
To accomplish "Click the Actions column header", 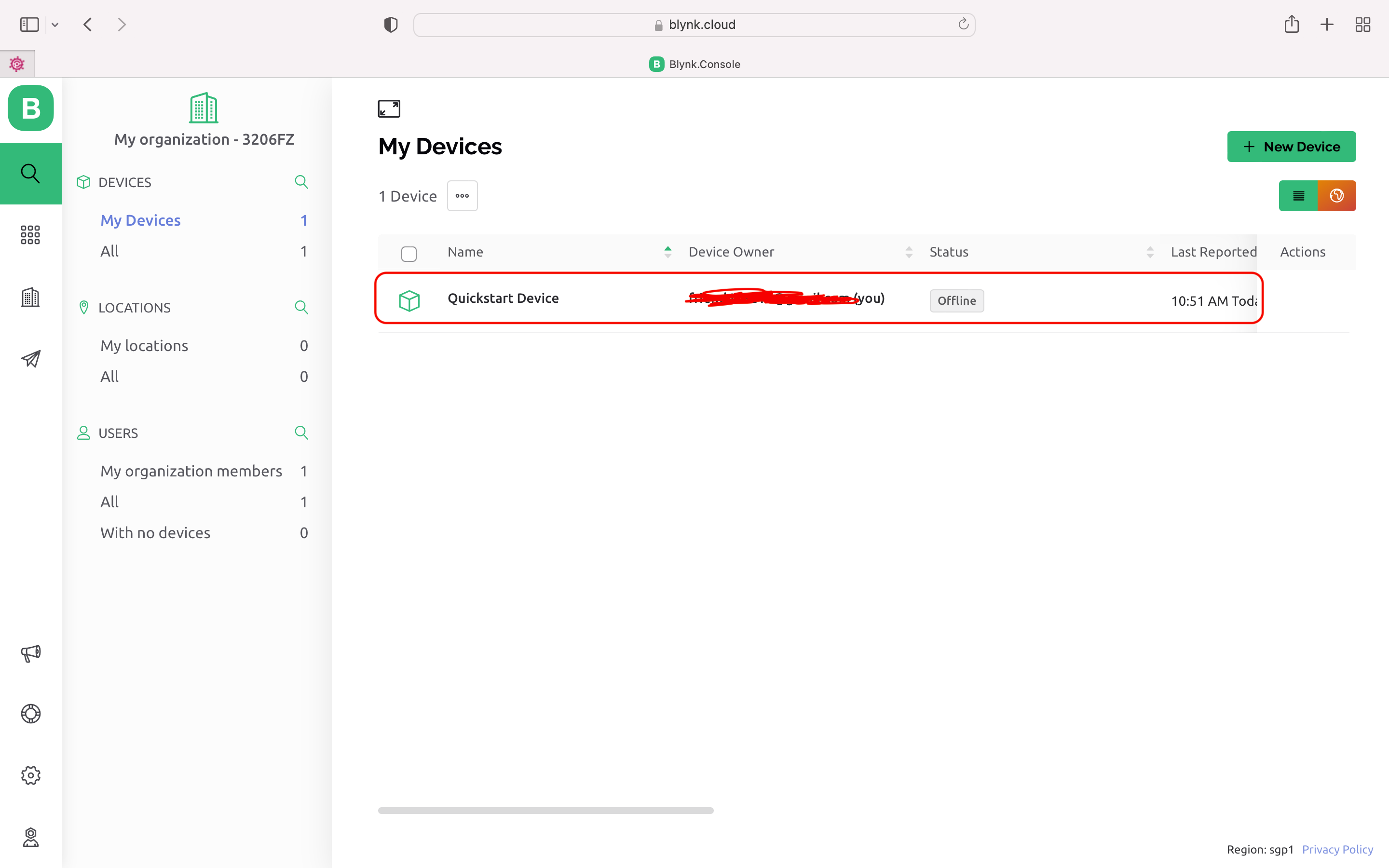I will [1302, 252].
